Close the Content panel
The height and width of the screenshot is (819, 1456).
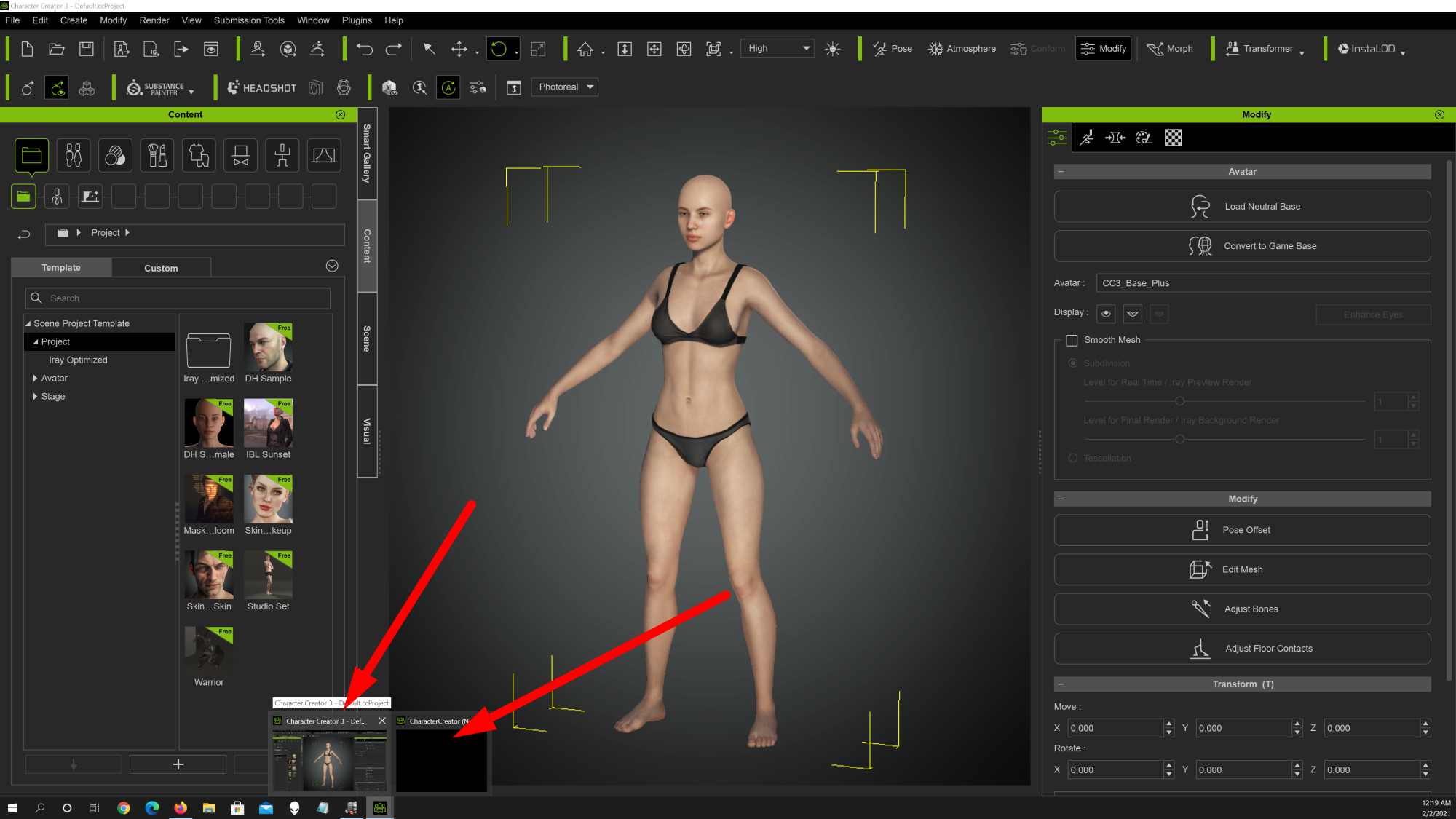coord(341,114)
